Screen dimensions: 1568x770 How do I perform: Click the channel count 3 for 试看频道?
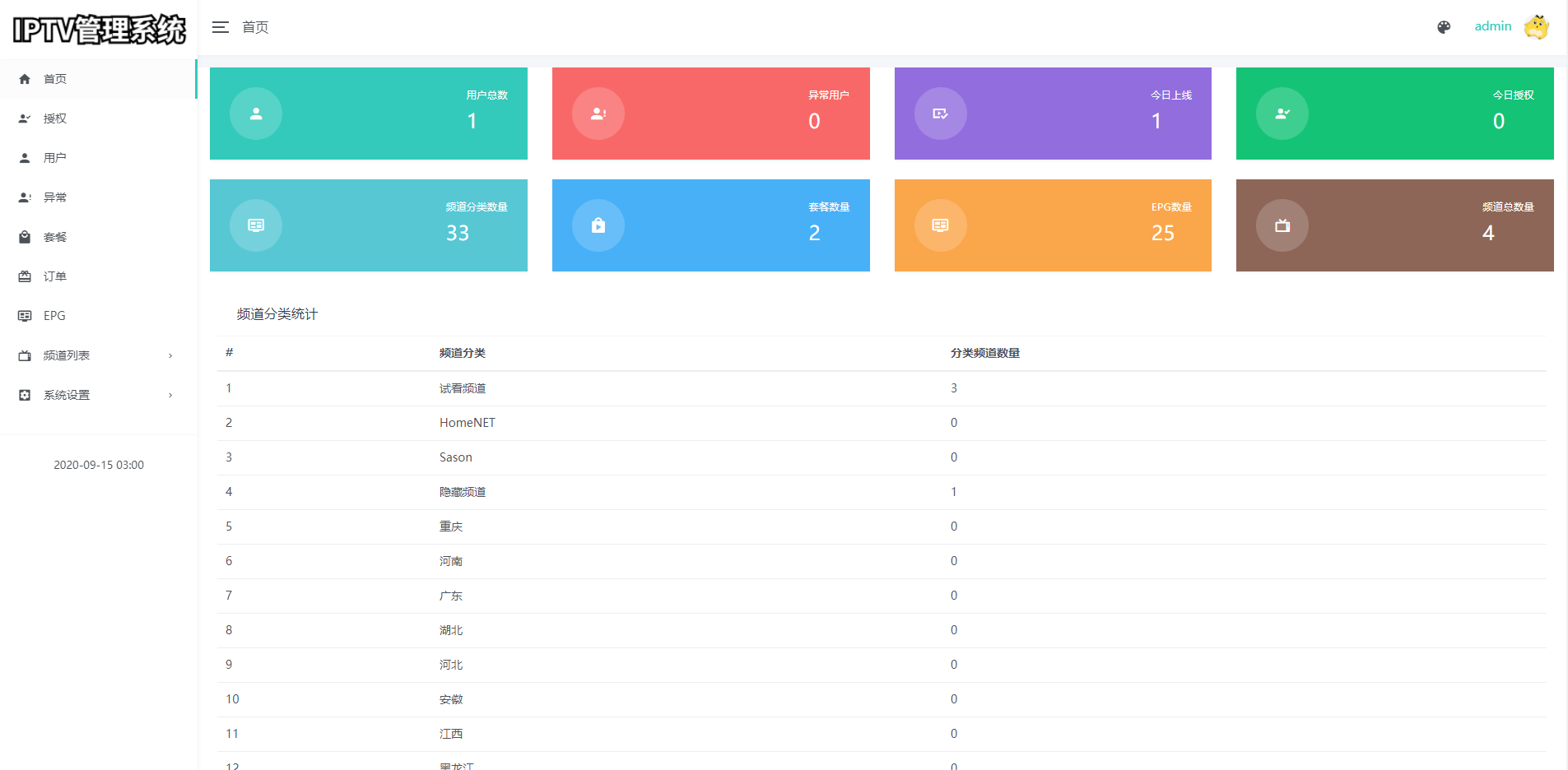pos(953,387)
